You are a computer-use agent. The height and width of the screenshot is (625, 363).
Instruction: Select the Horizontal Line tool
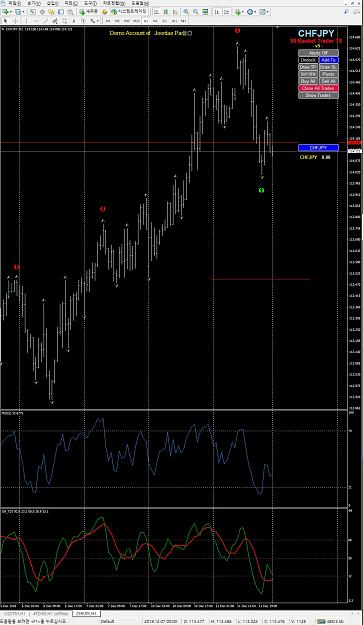[x=36, y=20]
